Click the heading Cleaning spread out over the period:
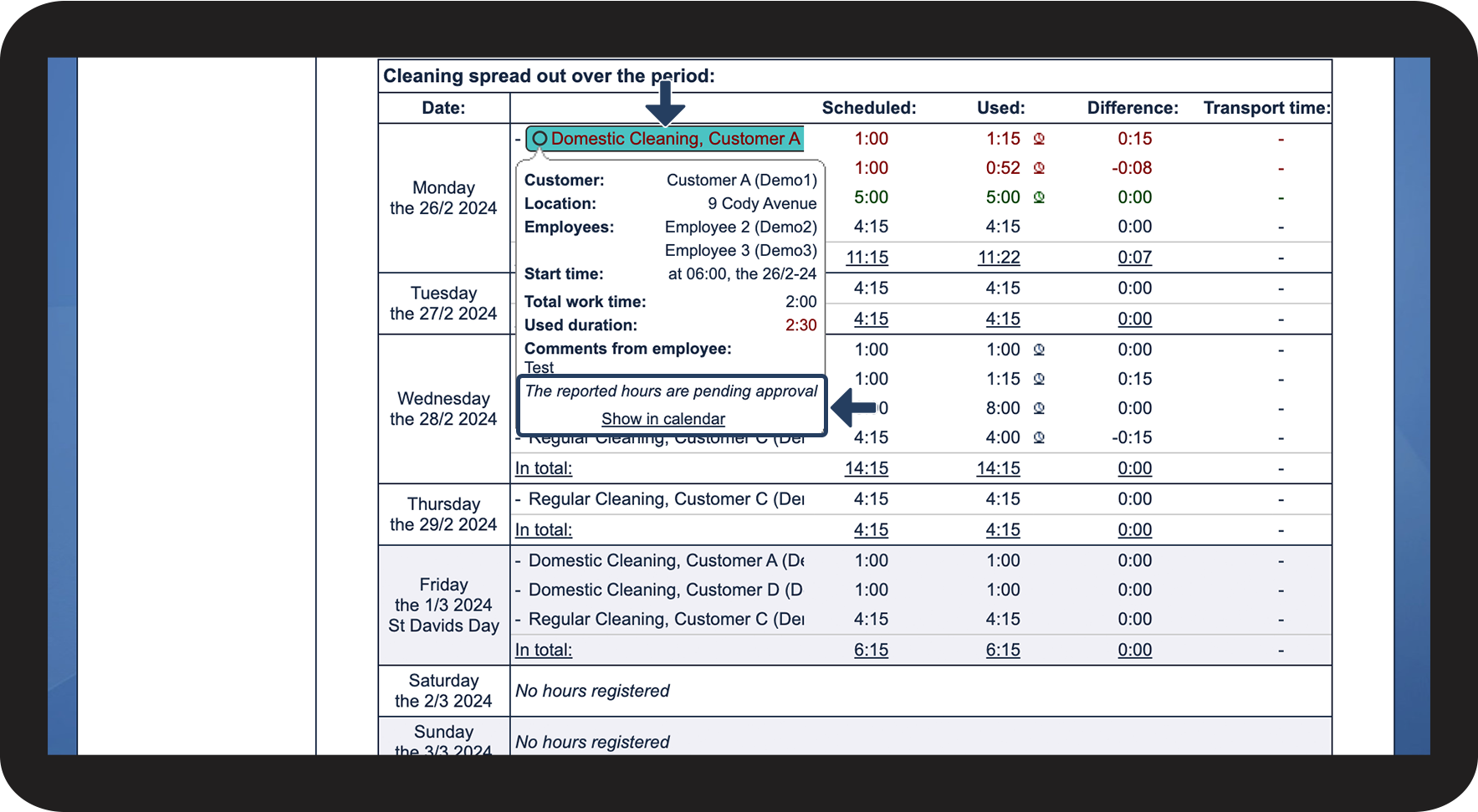 pyautogui.click(x=549, y=76)
